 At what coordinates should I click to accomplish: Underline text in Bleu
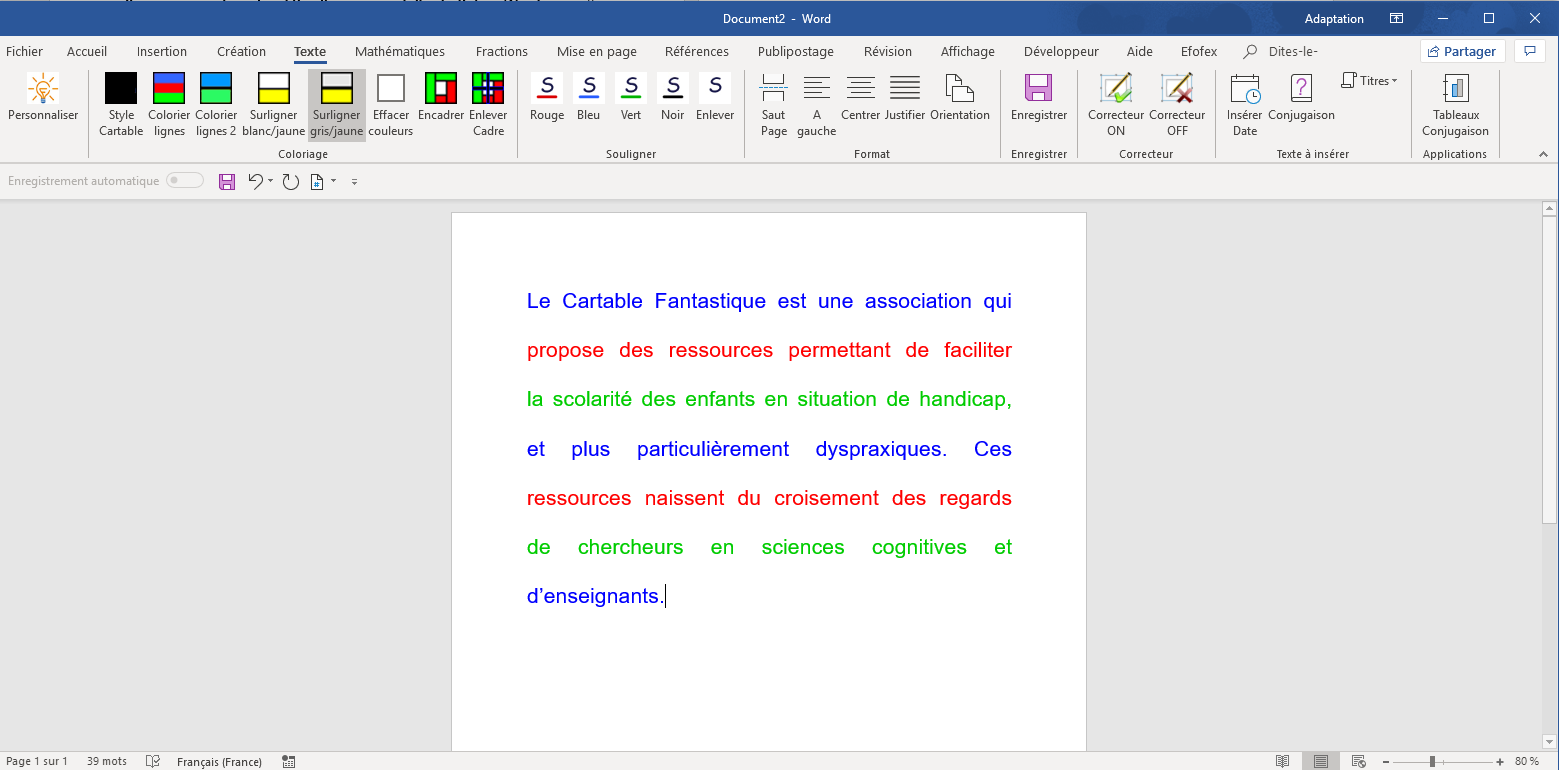(589, 97)
